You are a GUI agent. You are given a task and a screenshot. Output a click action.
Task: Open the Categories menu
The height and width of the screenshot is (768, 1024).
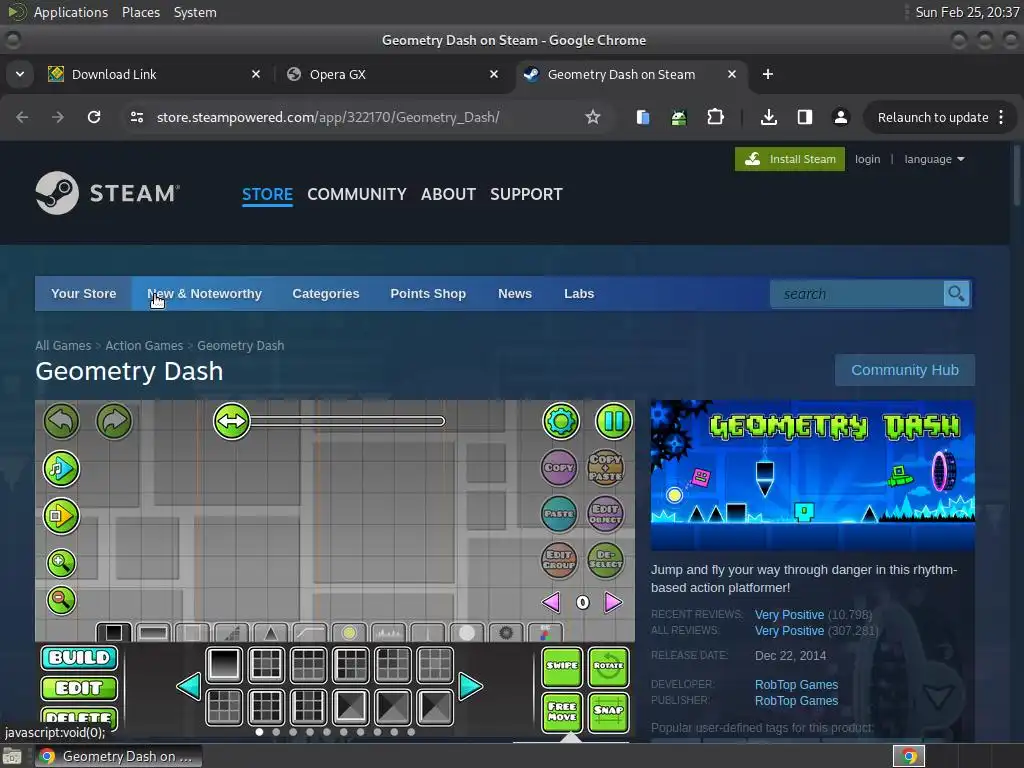(326, 294)
